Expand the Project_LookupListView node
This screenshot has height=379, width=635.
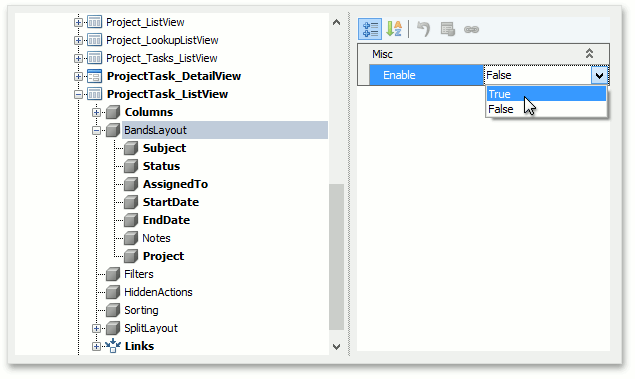(78, 40)
